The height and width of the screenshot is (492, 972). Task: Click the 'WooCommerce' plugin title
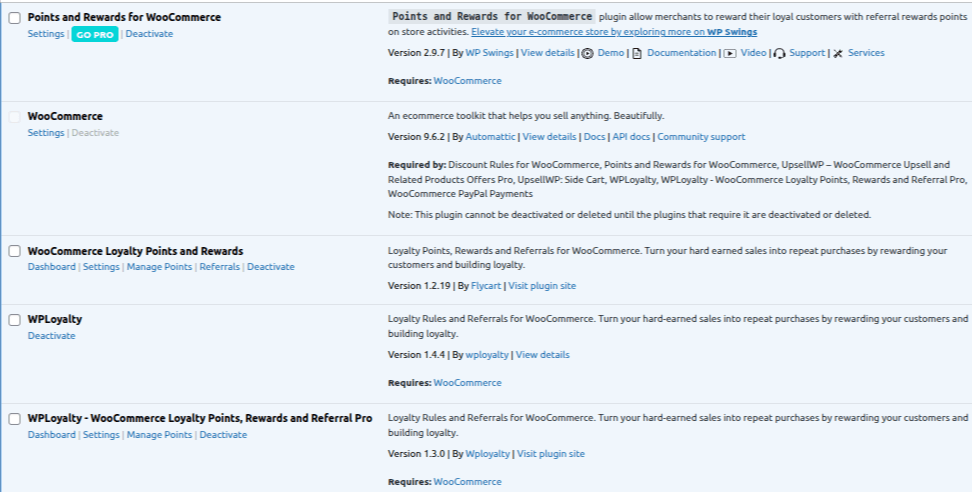pos(65,116)
